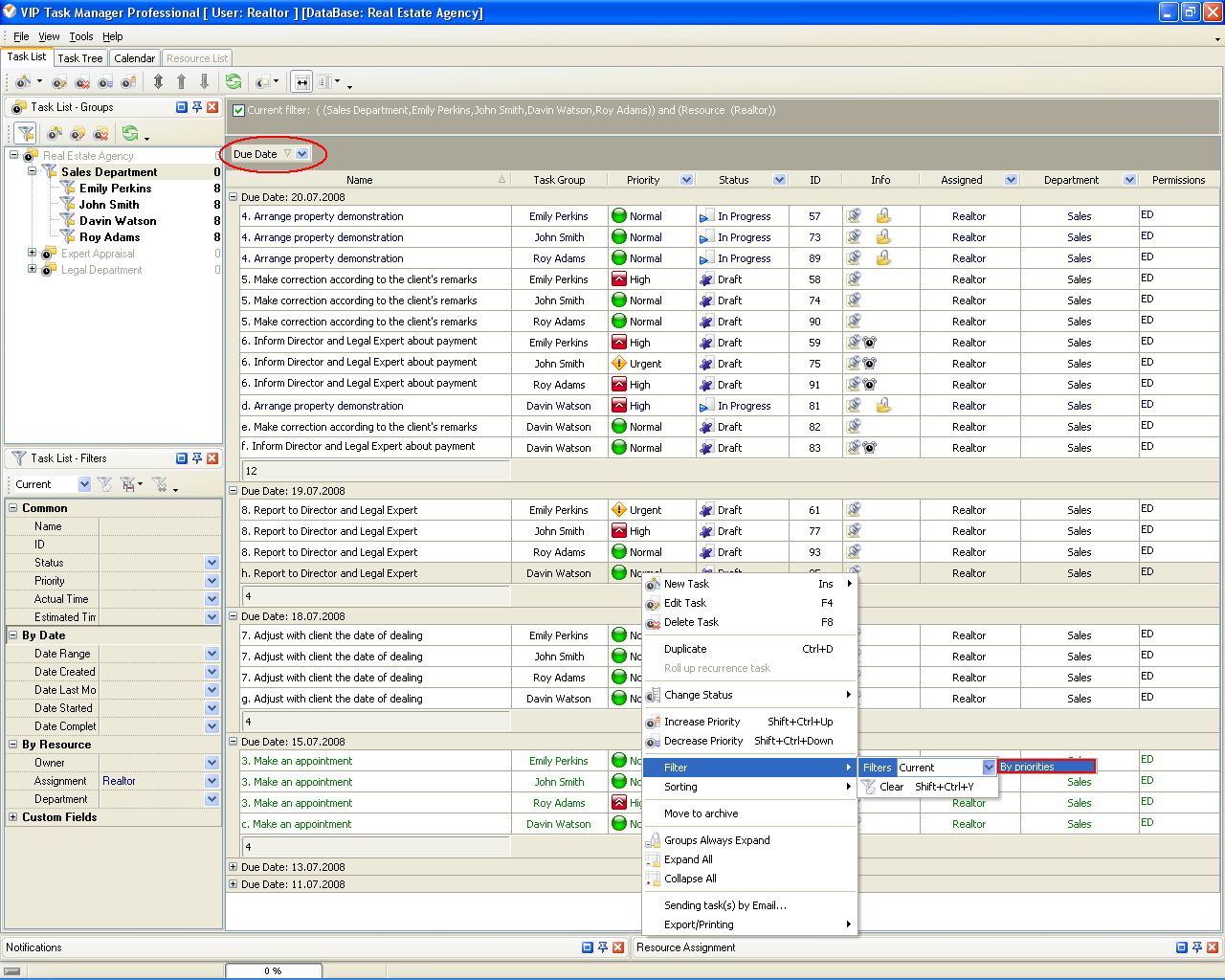Open the File menu
Screen dimensions: 1225x980
(21, 36)
